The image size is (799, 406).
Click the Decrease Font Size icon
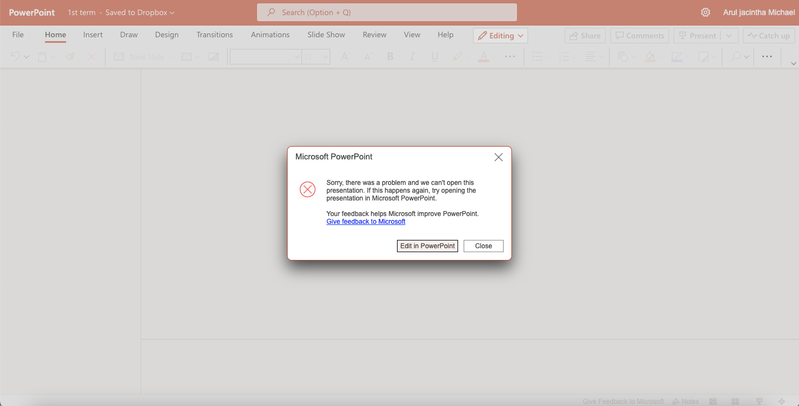point(367,57)
